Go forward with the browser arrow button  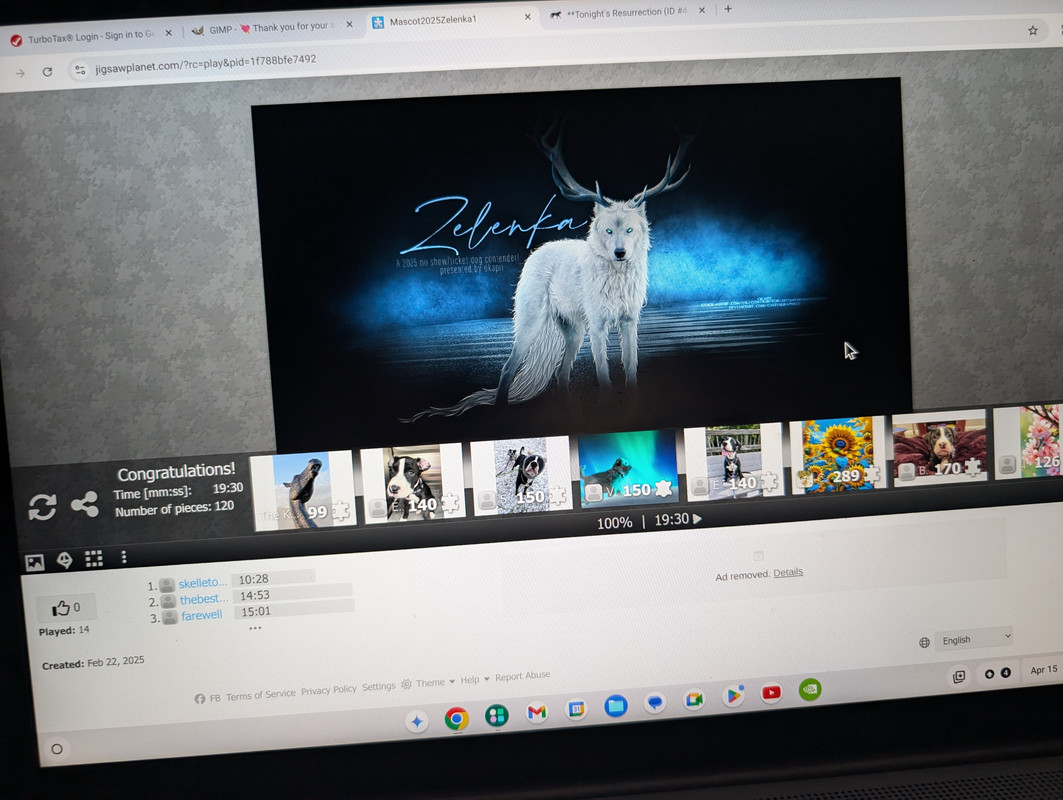pyautogui.click(x=20, y=73)
